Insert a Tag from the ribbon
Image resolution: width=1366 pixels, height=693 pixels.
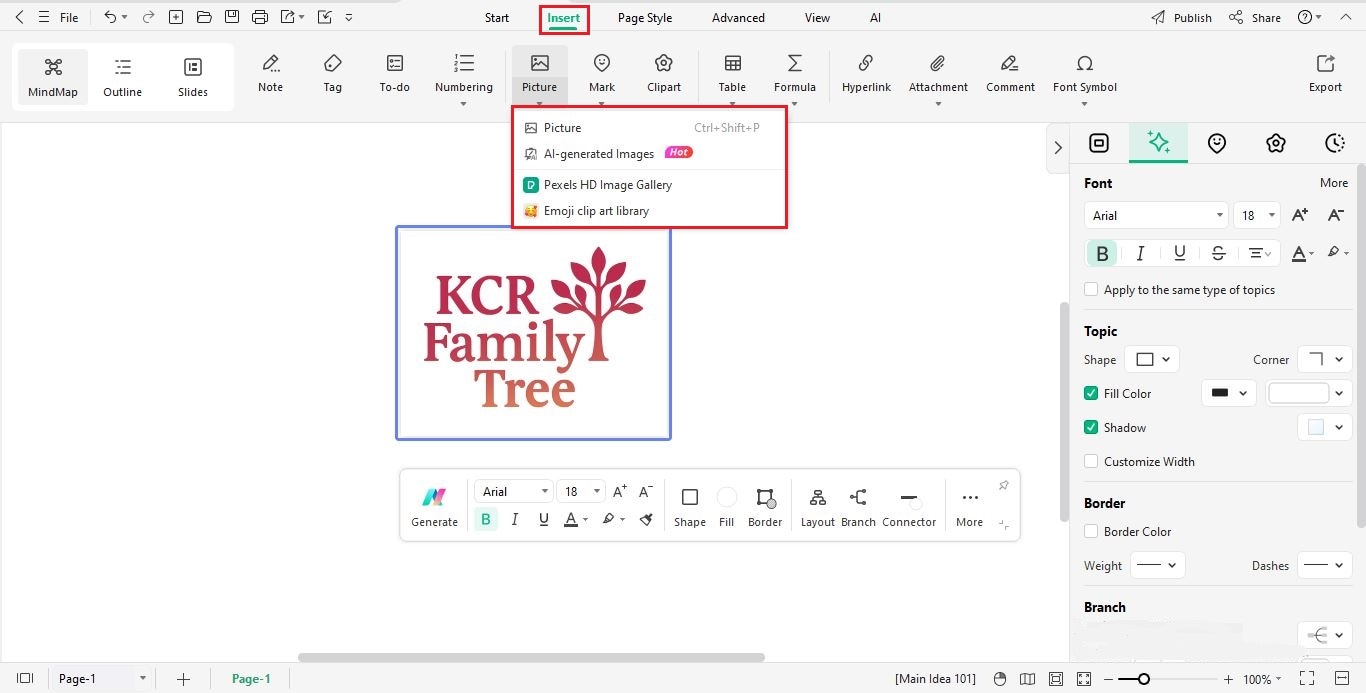333,74
